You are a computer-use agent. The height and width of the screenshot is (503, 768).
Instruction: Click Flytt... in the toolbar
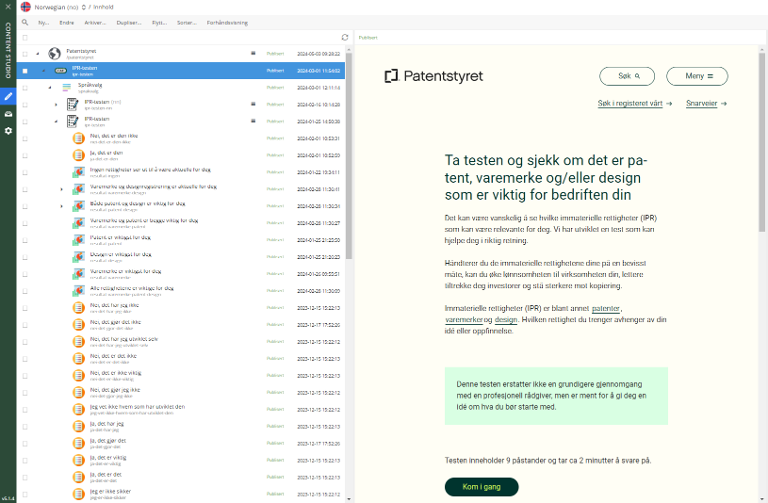[159, 23]
